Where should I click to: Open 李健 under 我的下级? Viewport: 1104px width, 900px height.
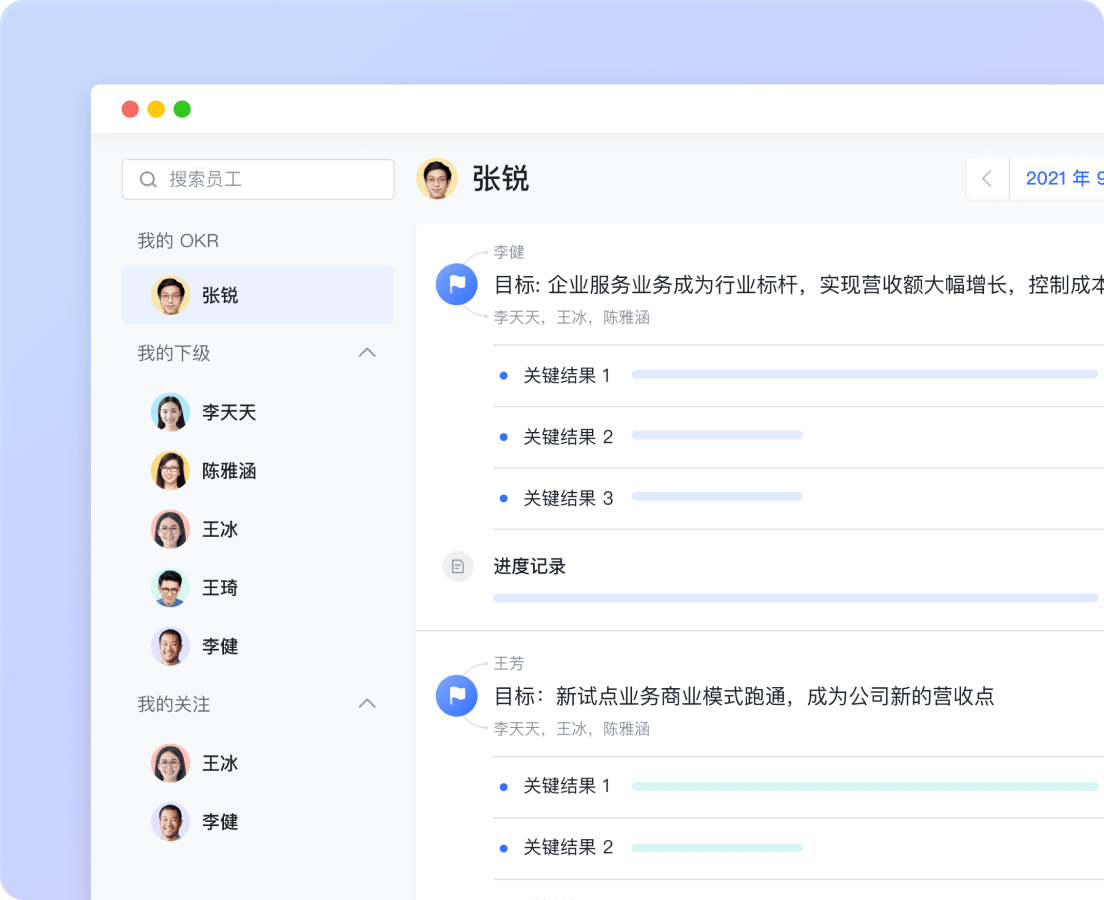coord(220,646)
